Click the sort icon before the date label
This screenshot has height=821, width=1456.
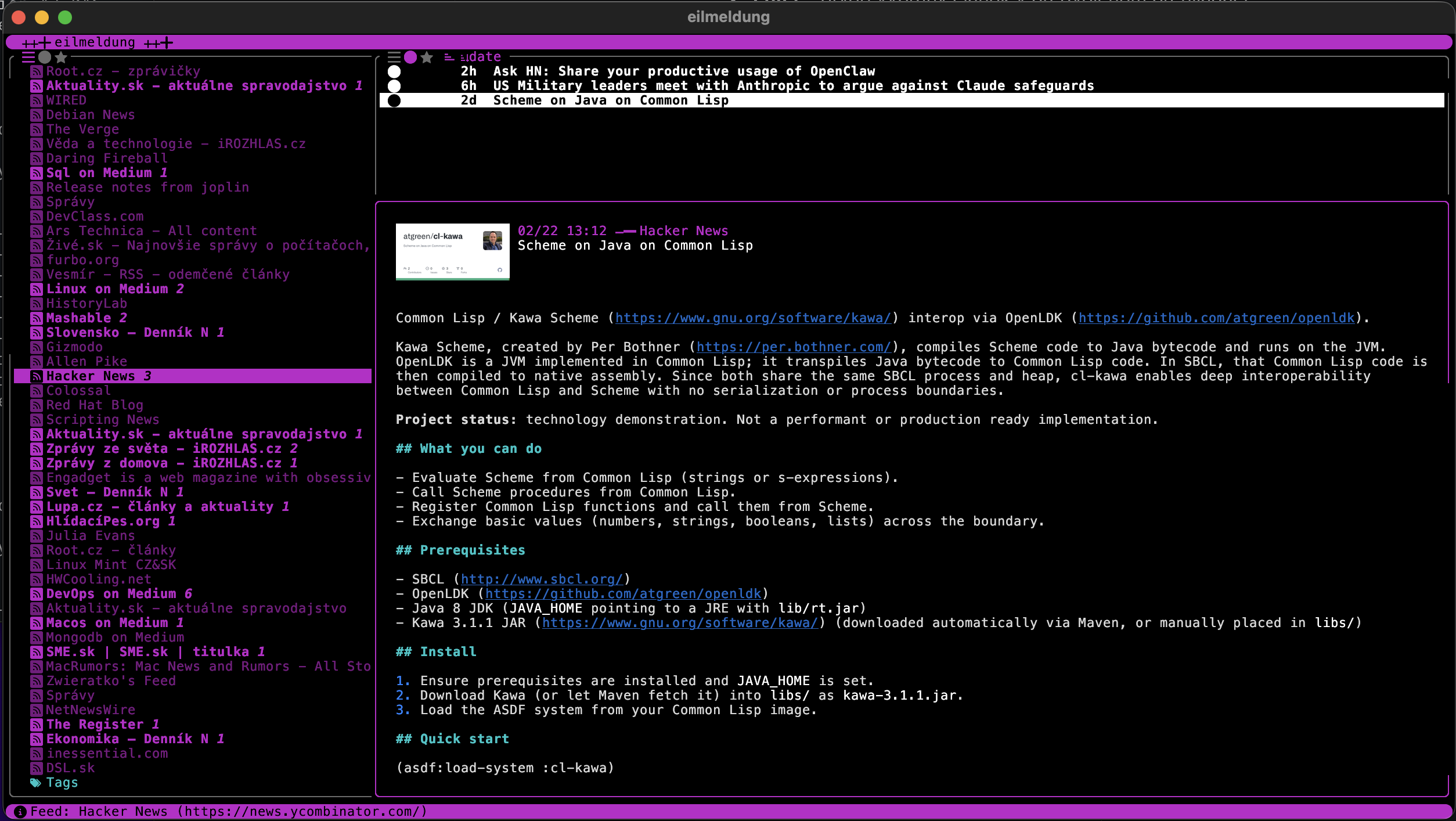449,57
